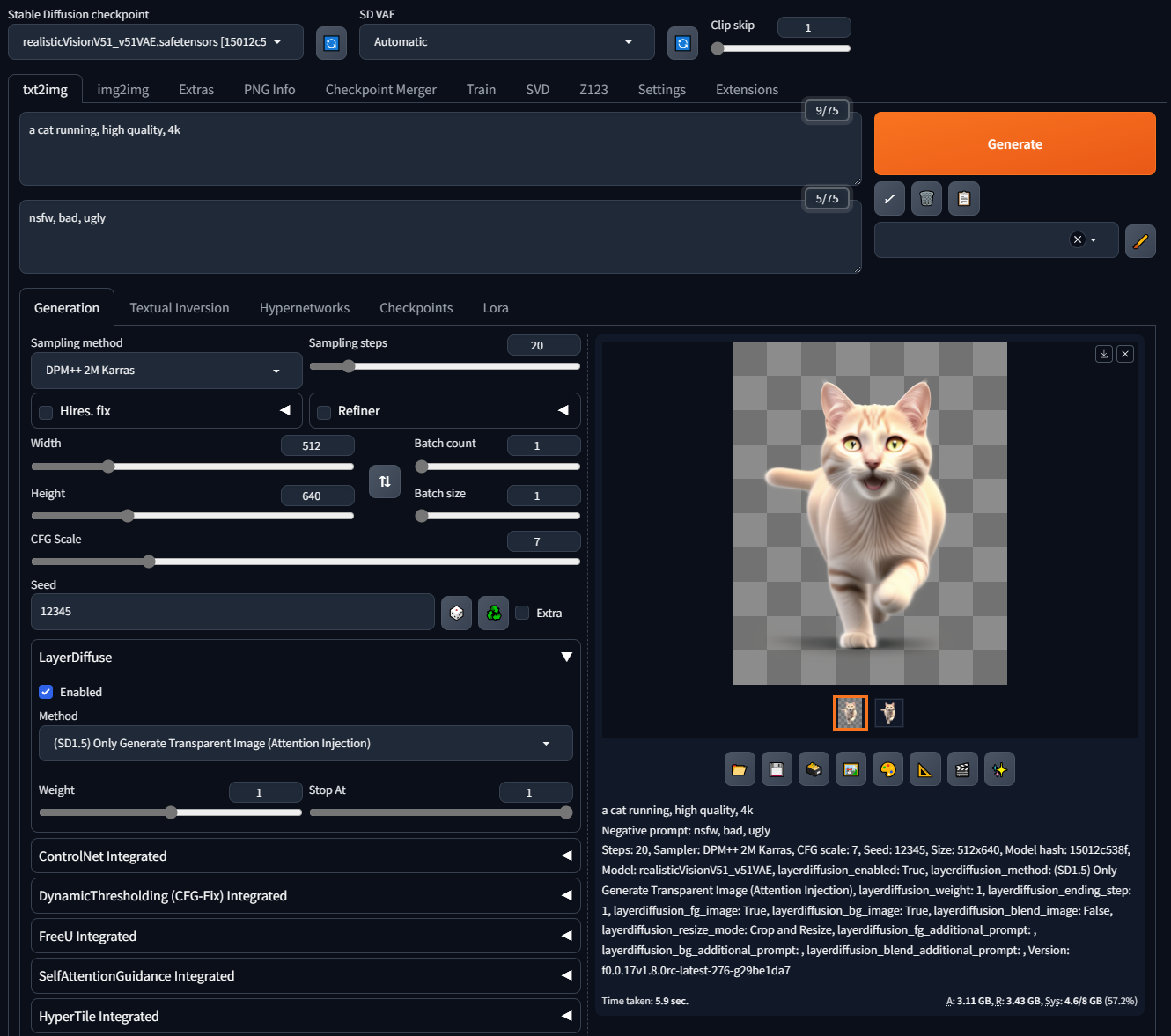1171x1036 pixels.
Task: Send image to img2img tab
Action: coord(851,769)
